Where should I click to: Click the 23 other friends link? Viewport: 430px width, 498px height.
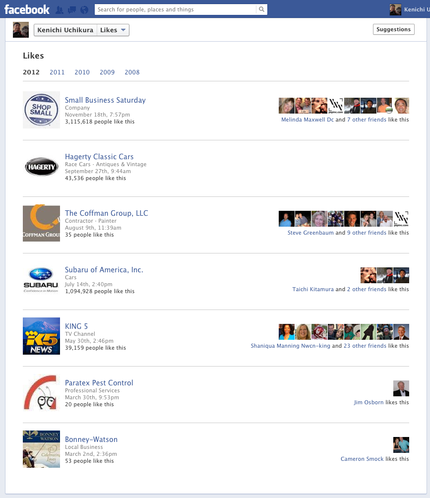click(x=365, y=346)
